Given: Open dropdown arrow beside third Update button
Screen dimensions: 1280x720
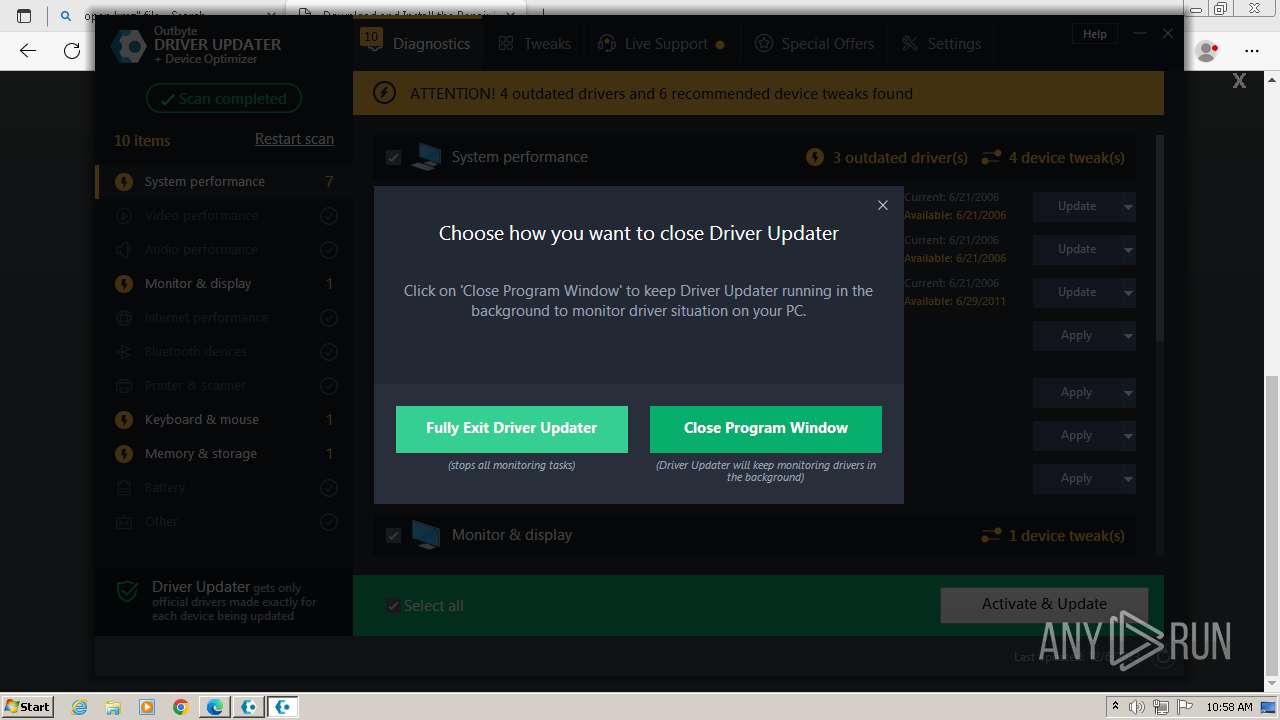Looking at the screenshot, I should point(1128,293).
